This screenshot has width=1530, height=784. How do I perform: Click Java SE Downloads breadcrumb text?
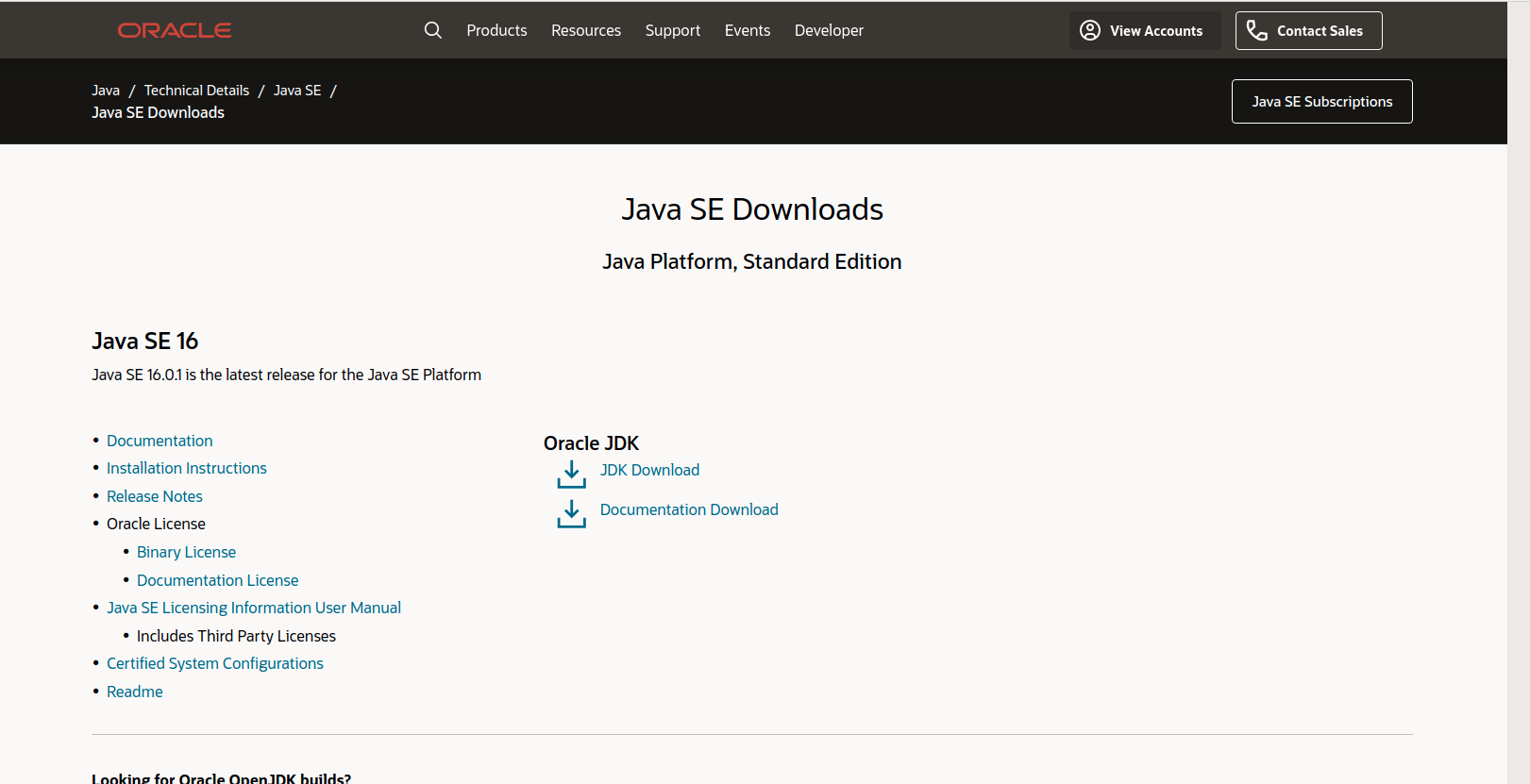click(158, 112)
